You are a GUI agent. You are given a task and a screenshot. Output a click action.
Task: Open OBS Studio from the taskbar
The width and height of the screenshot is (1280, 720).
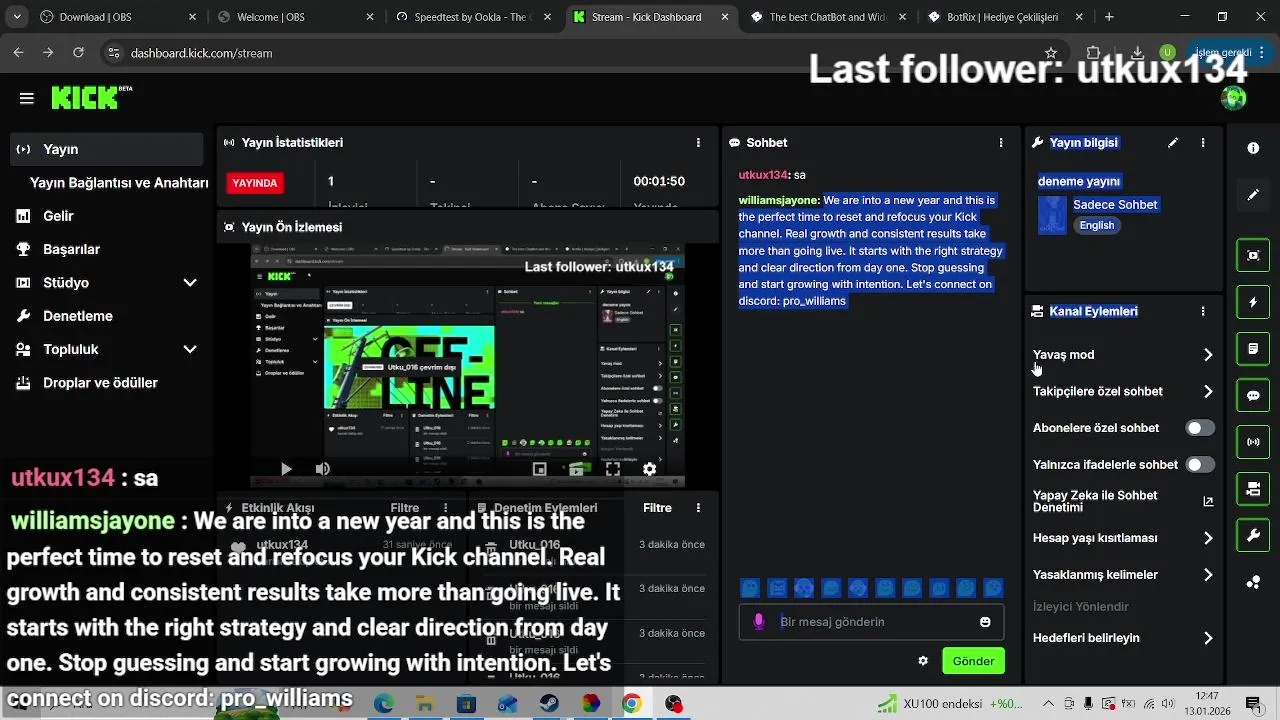(x=673, y=704)
